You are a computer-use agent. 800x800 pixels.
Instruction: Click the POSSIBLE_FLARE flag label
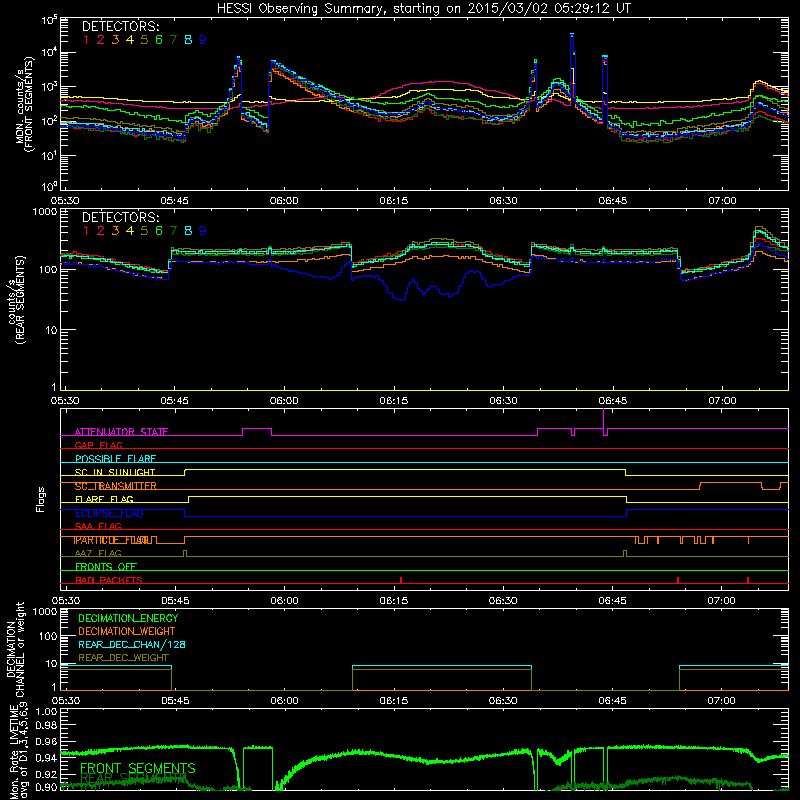(x=115, y=459)
